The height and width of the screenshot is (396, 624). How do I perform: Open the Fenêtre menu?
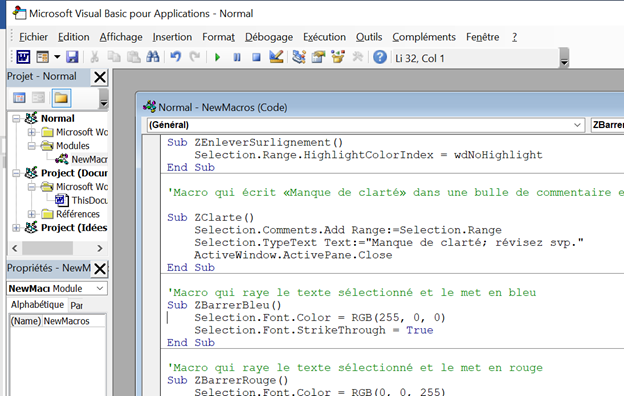[x=483, y=37]
